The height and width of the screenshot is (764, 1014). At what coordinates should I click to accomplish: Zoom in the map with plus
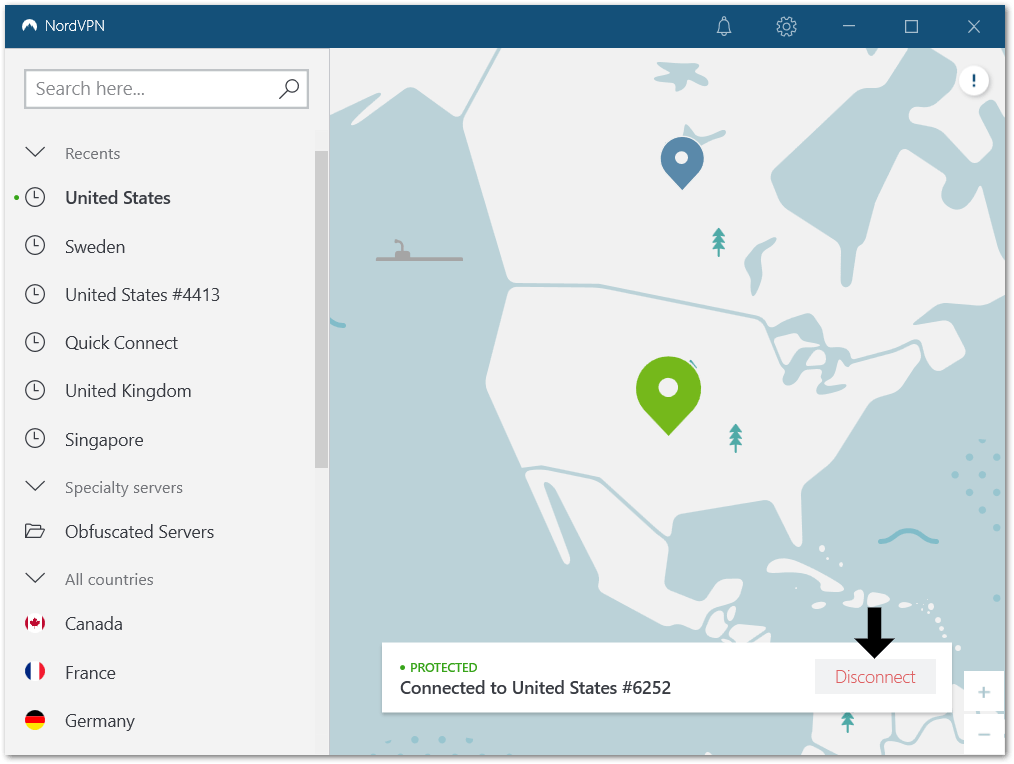984,692
